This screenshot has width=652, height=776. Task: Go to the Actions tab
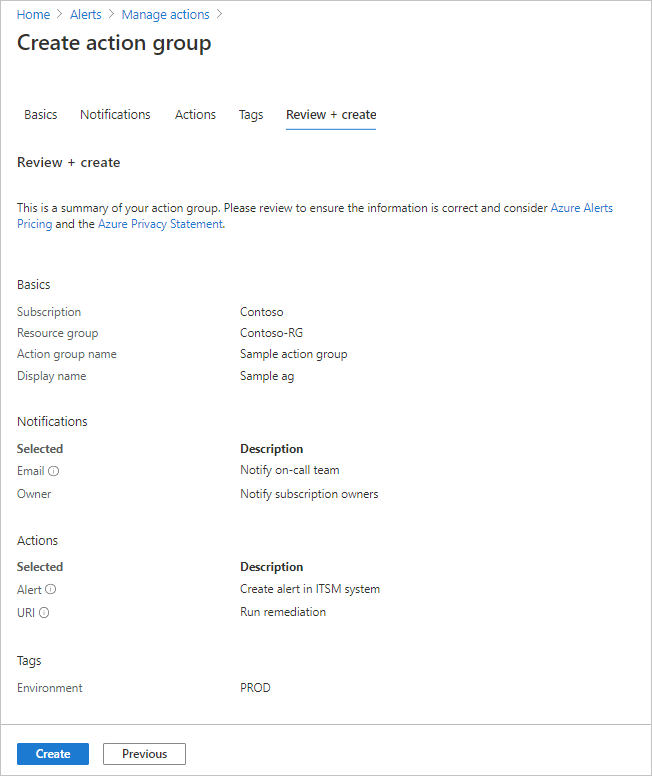pos(195,115)
